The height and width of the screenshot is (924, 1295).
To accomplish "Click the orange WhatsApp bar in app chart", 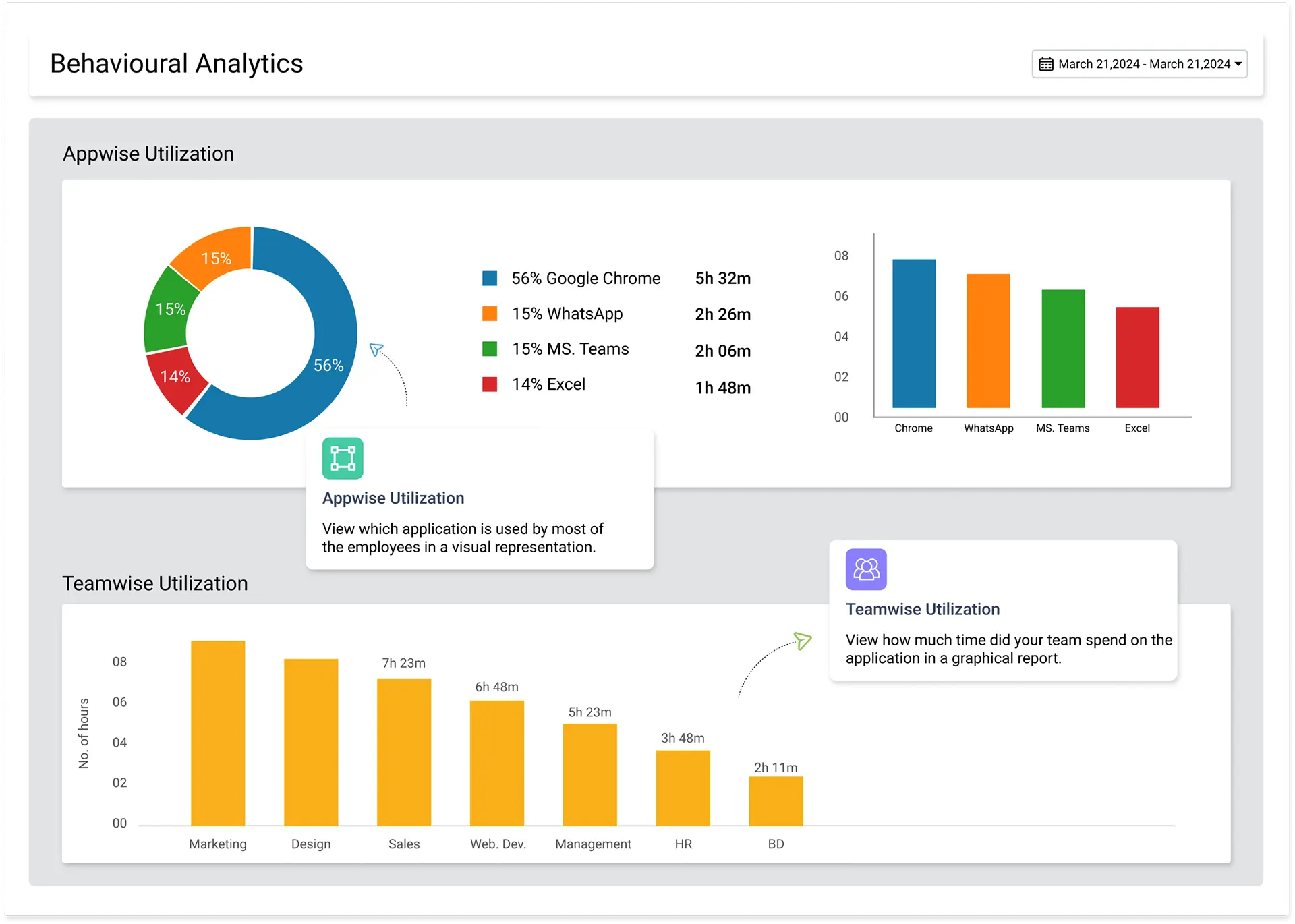I will click(x=988, y=341).
